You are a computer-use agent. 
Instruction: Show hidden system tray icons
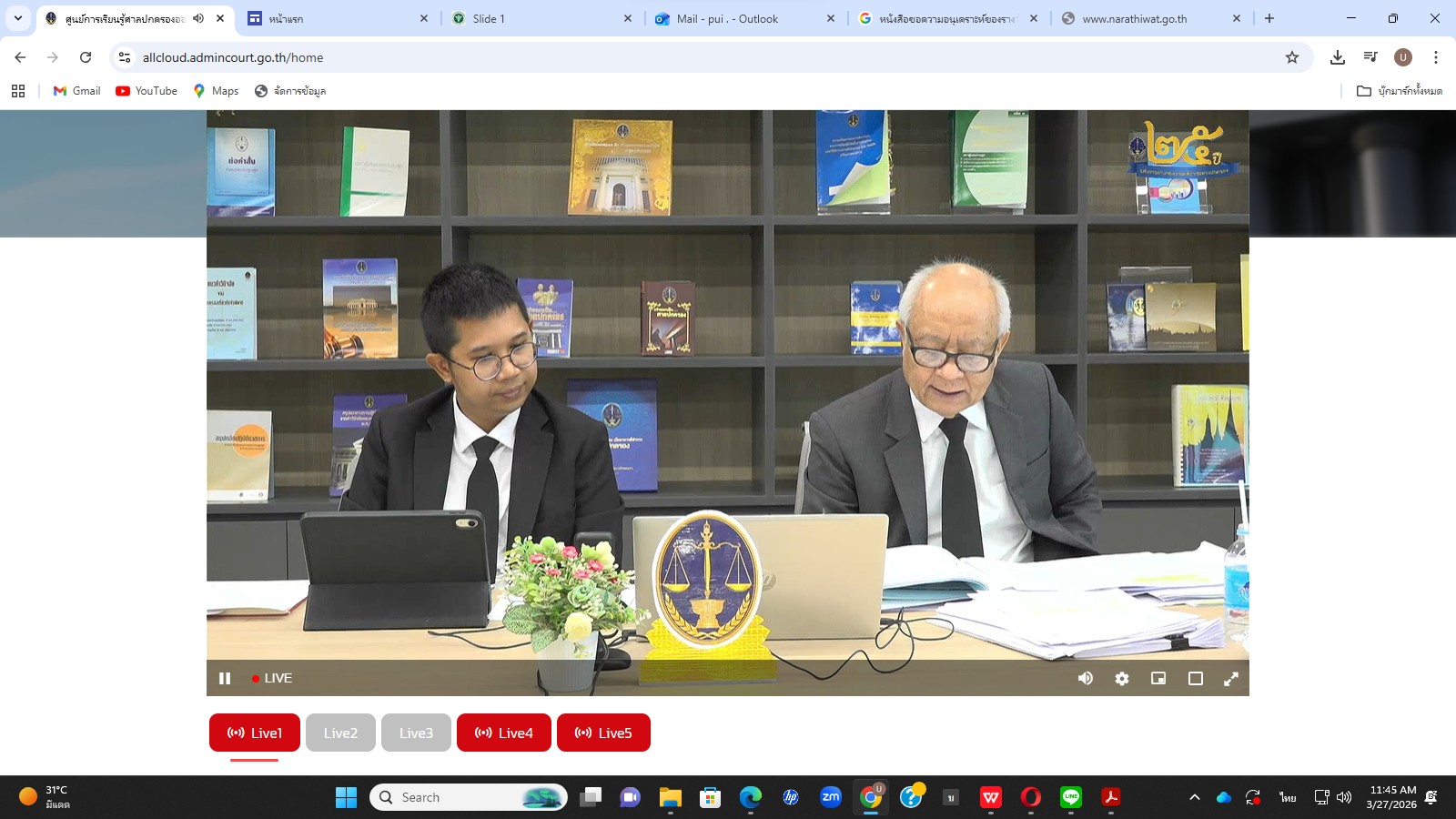[1194, 797]
